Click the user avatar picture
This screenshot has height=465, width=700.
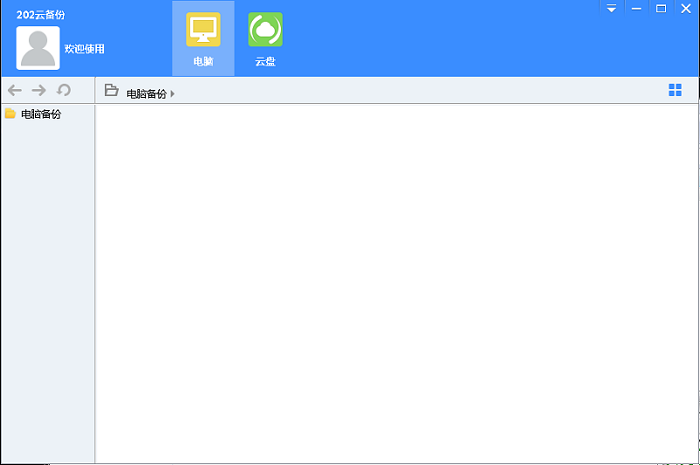(38, 48)
